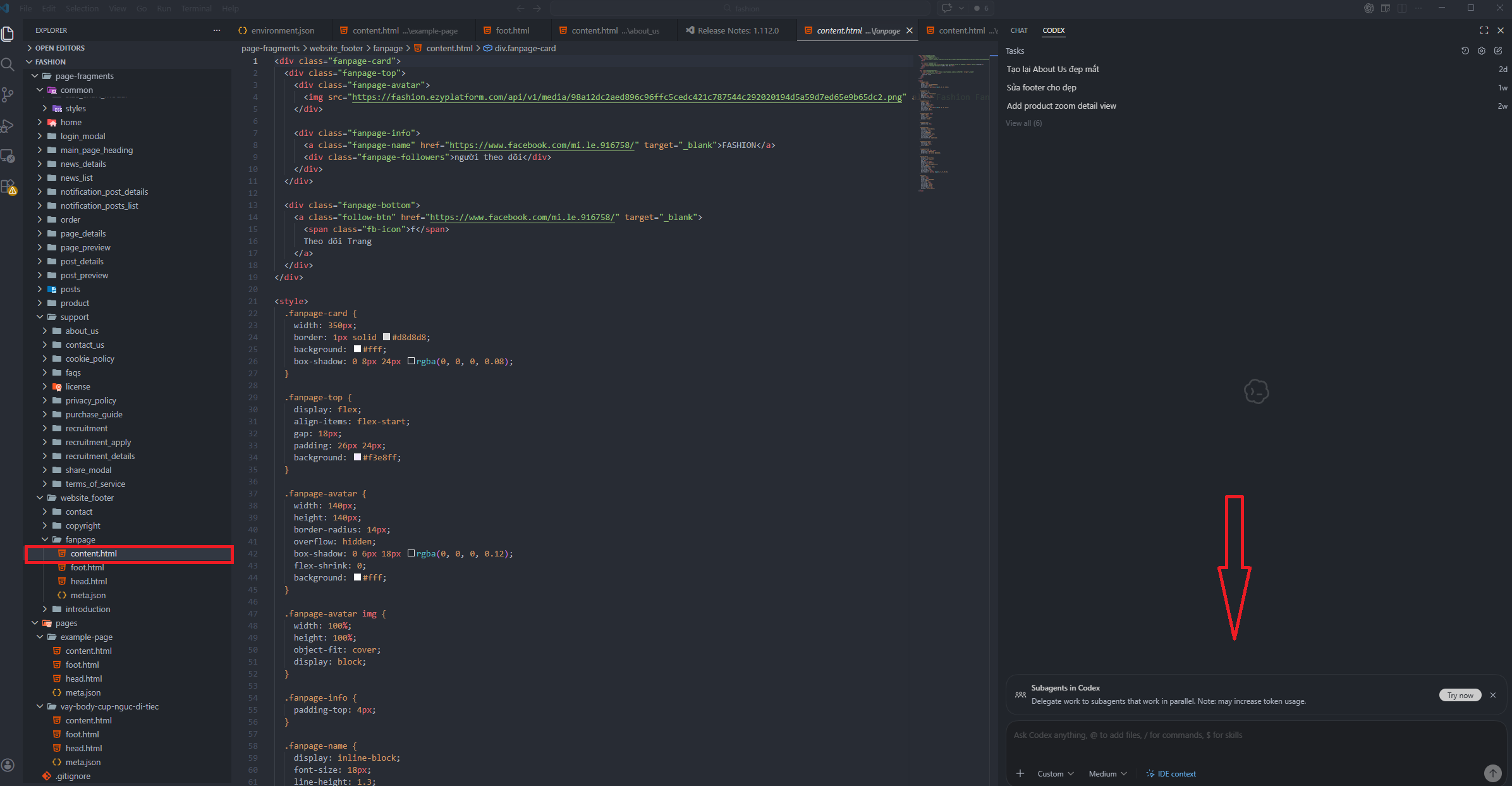
Task: Switch to the environment.json editor tab
Action: (282, 30)
